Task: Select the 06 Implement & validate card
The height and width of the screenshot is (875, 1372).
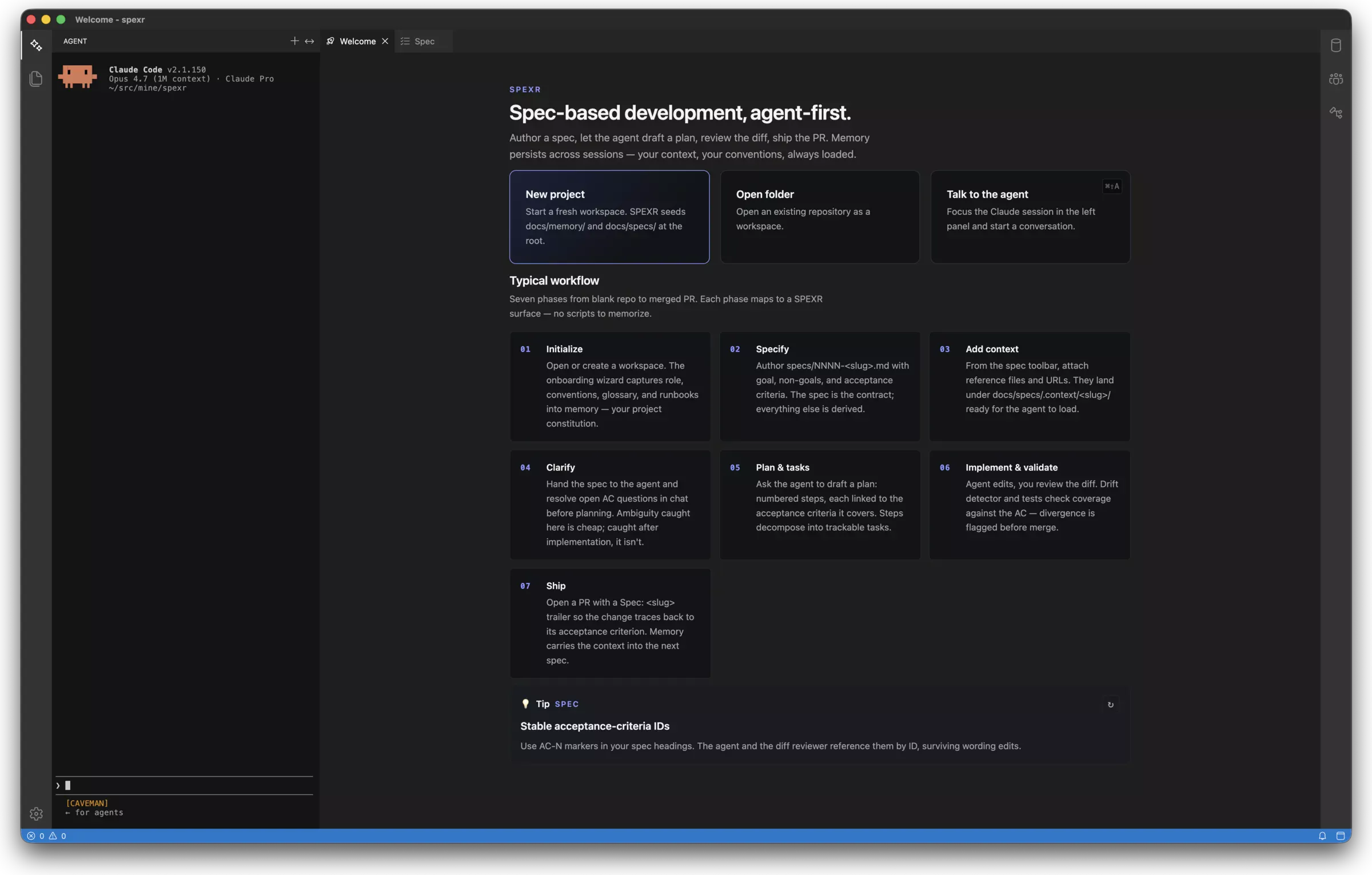Action: pyautogui.click(x=1030, y=505)
